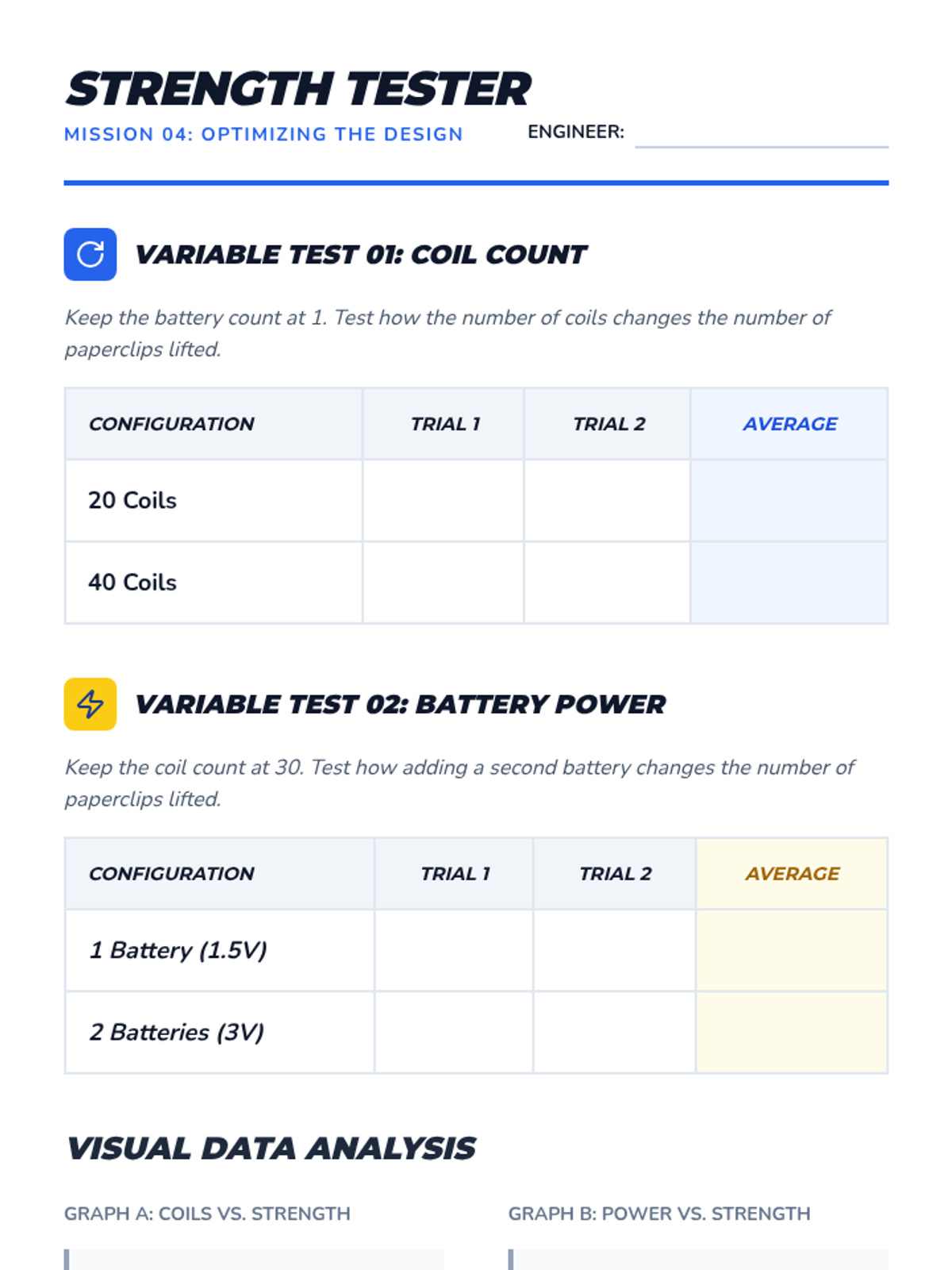Image resolution: width=952 pixels, height=1270 pixels.
Task: Click the Average cell for 20 Coils
Action: point(789,501)
